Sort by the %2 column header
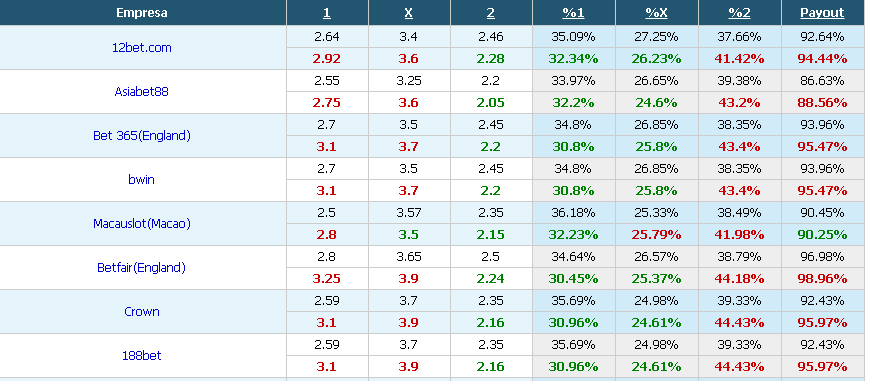 [739, 13]
